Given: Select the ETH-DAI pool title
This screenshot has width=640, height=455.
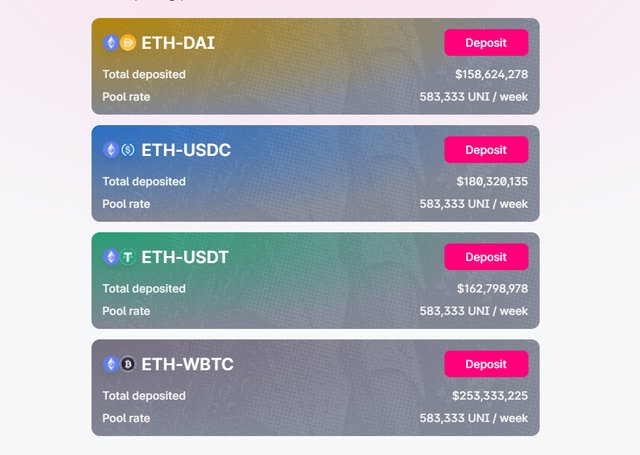Looking at the screenshot, I should click(178, 43).
